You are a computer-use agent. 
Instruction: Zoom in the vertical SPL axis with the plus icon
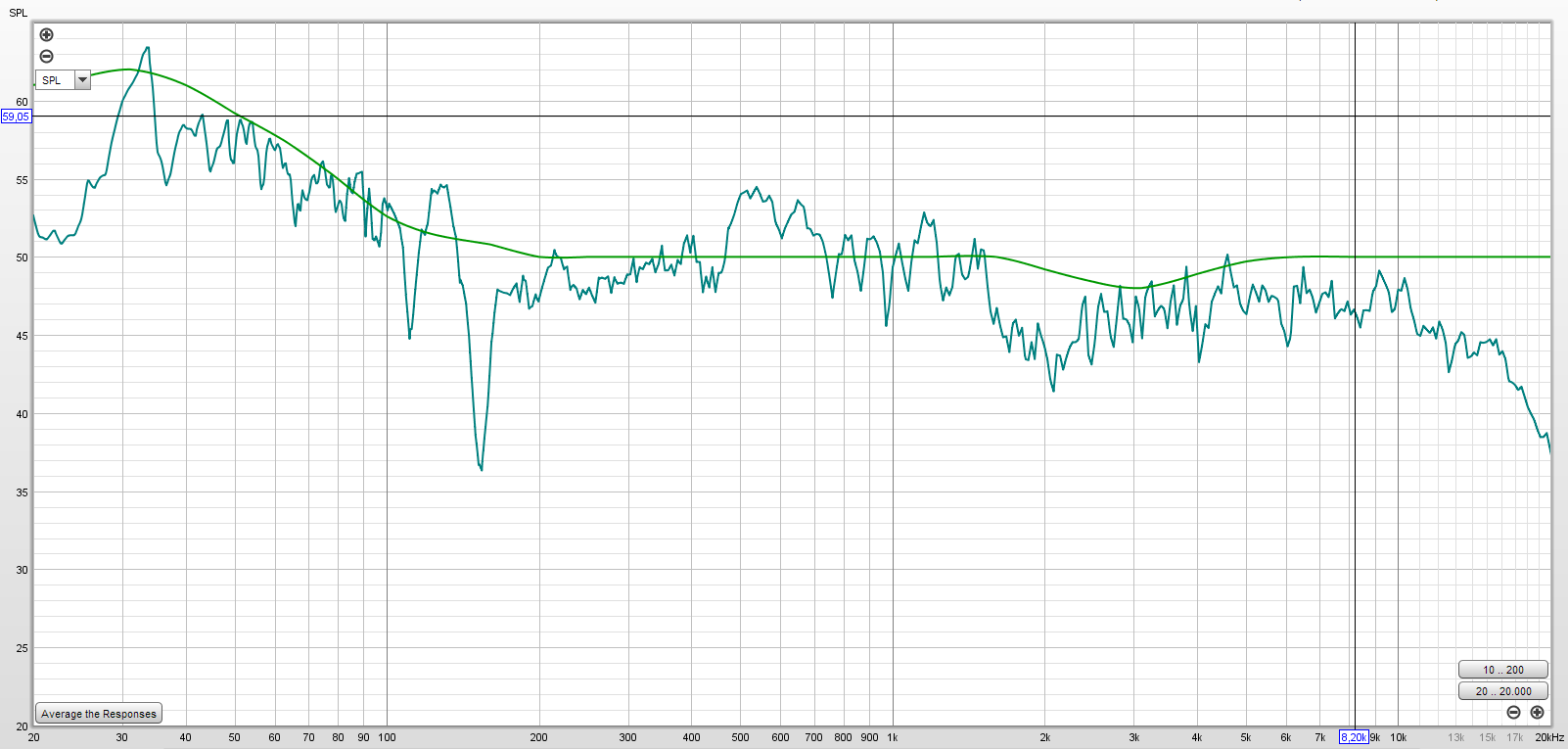coord(46,35)
